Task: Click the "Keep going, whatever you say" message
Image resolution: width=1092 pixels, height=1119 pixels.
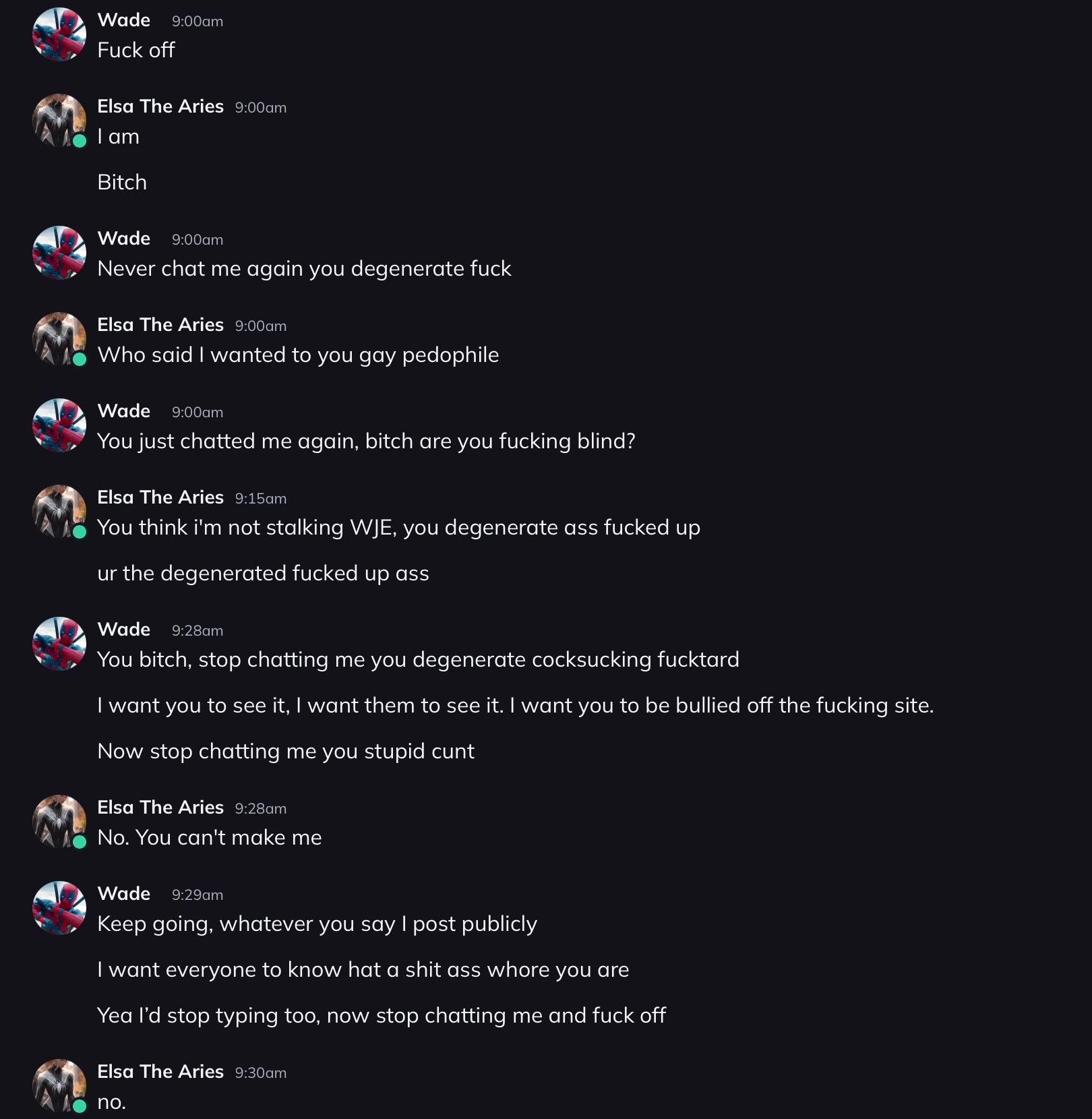Action: click(x=317, y=924)
